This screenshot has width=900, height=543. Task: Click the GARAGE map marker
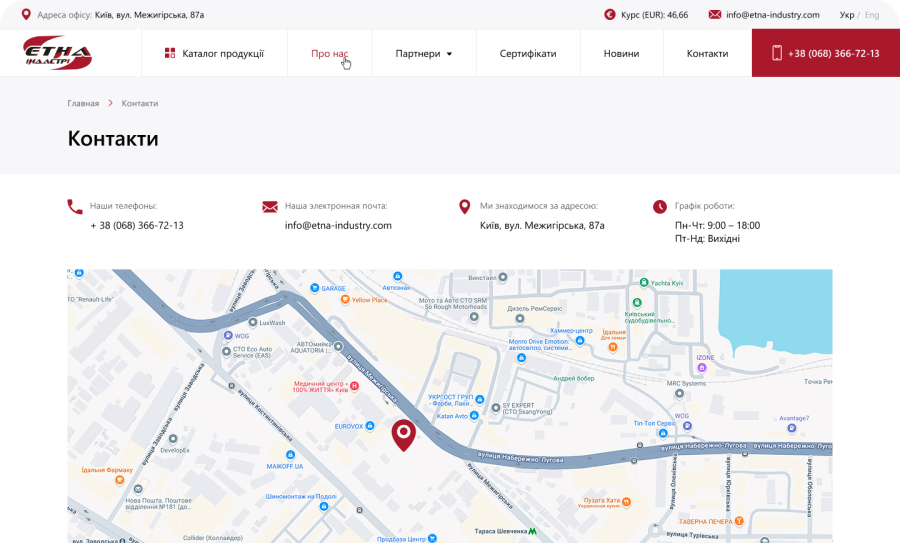[x=315, y=288]
